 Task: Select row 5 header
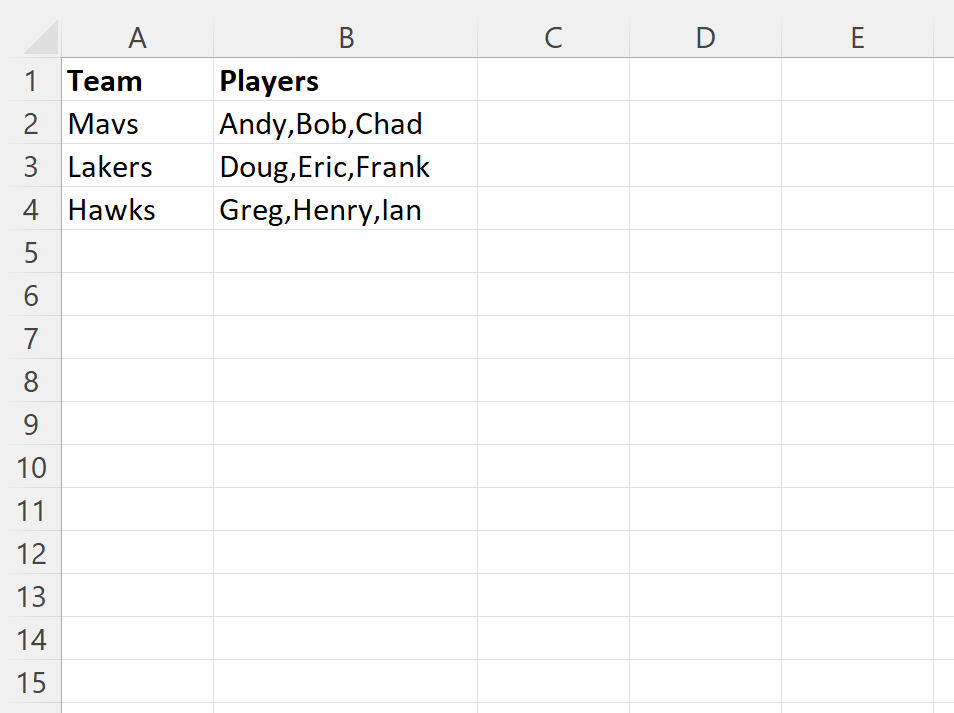pyautogui.click(x=31, y=252)
